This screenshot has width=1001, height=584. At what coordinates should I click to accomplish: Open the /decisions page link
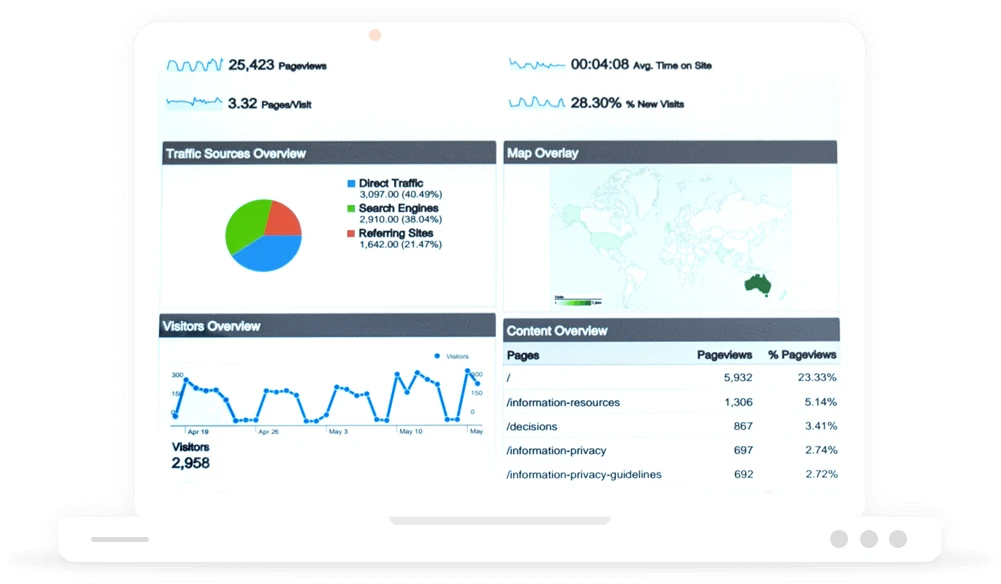(x=532, y=426)
